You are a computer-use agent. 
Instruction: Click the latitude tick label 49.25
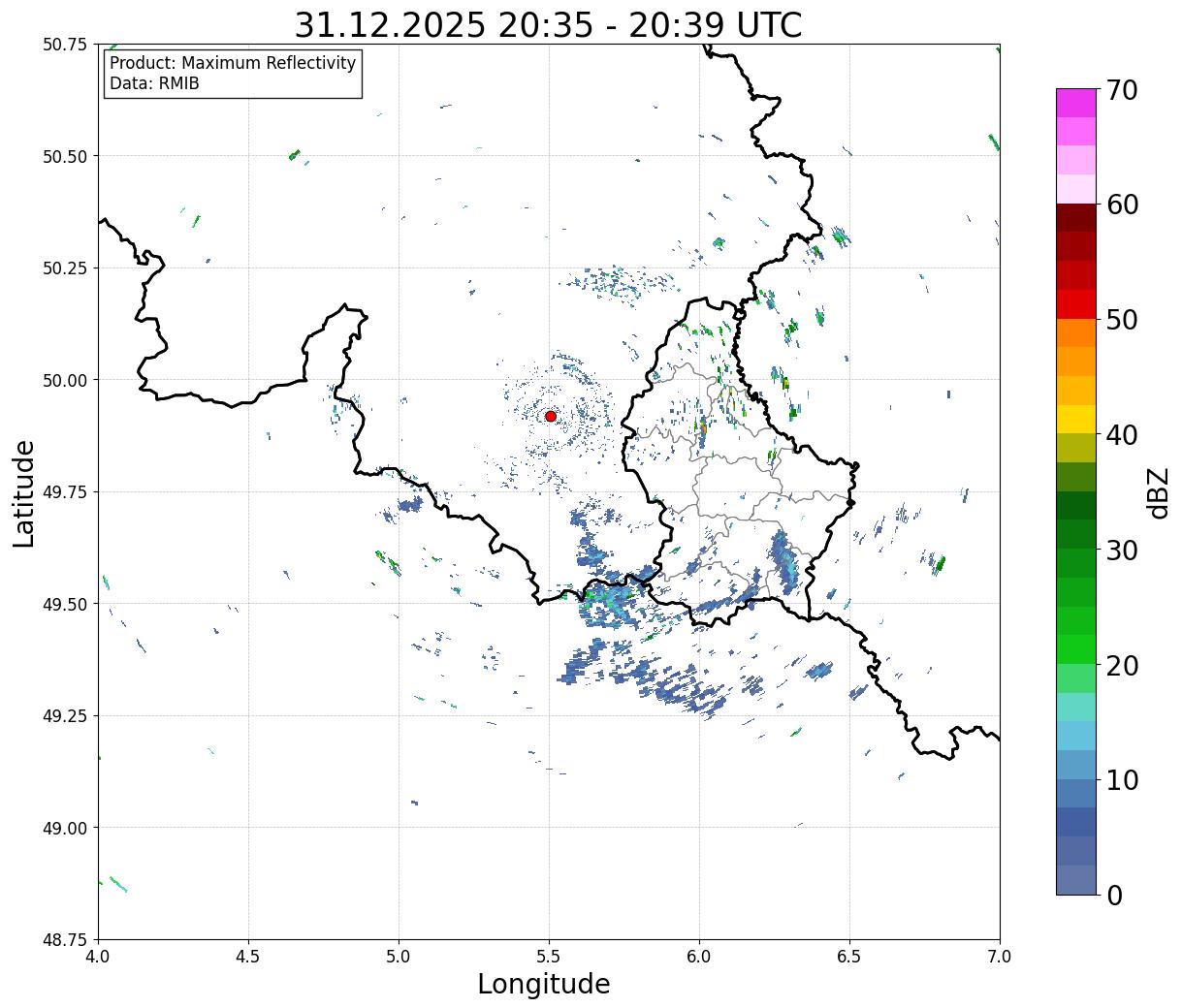[x=65, y=716]
